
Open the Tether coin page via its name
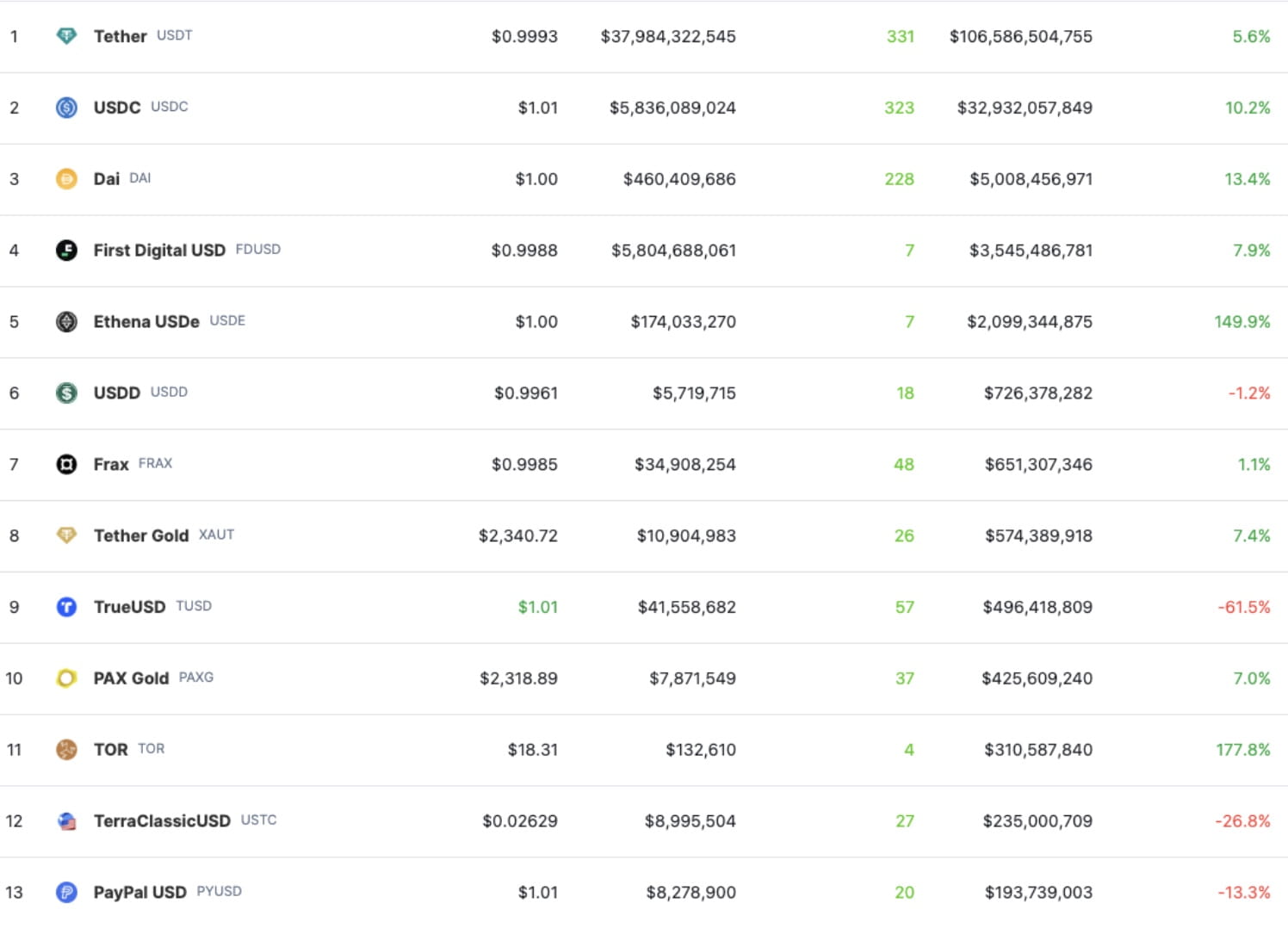coord(120,36)
